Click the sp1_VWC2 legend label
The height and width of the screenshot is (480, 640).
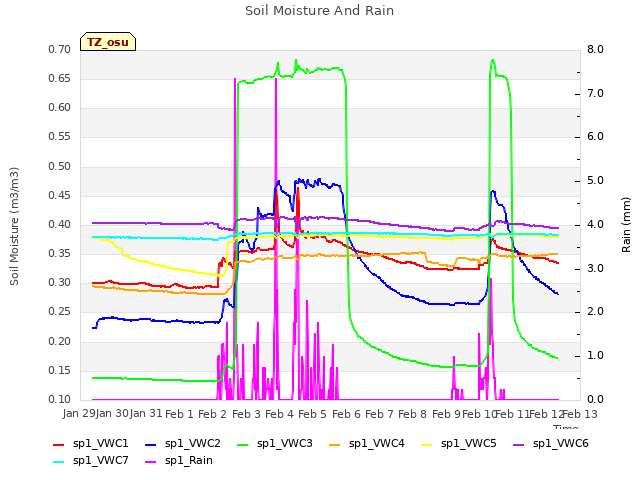click(193, 443)
